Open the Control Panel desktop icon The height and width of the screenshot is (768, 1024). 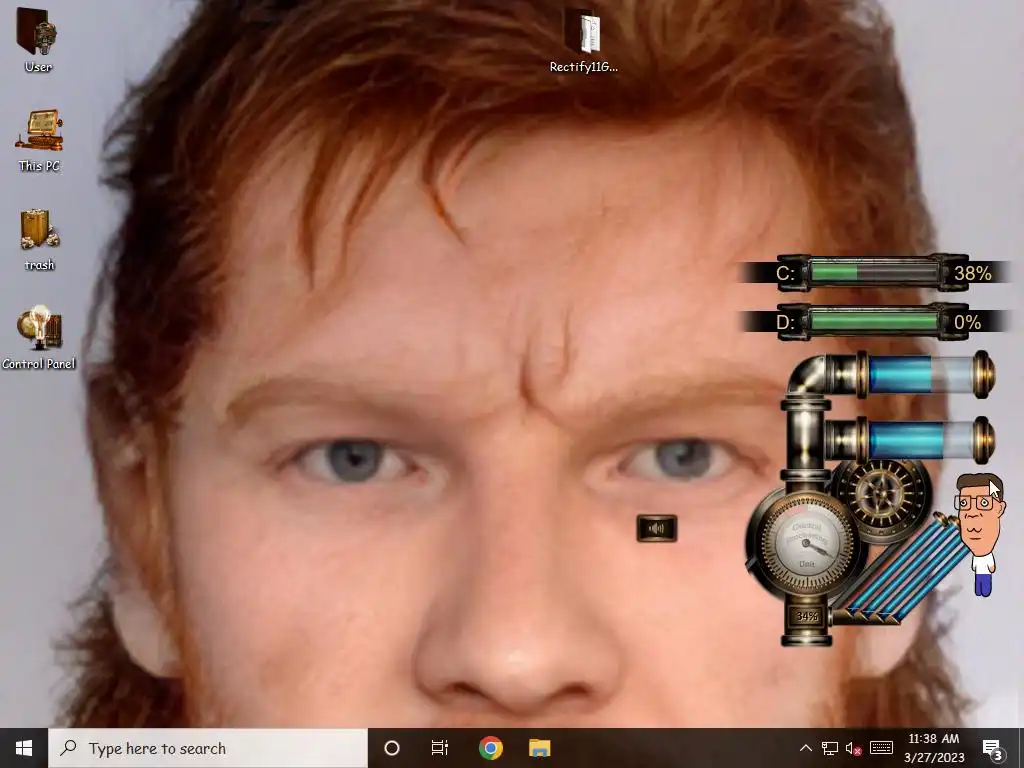[39, 338]
